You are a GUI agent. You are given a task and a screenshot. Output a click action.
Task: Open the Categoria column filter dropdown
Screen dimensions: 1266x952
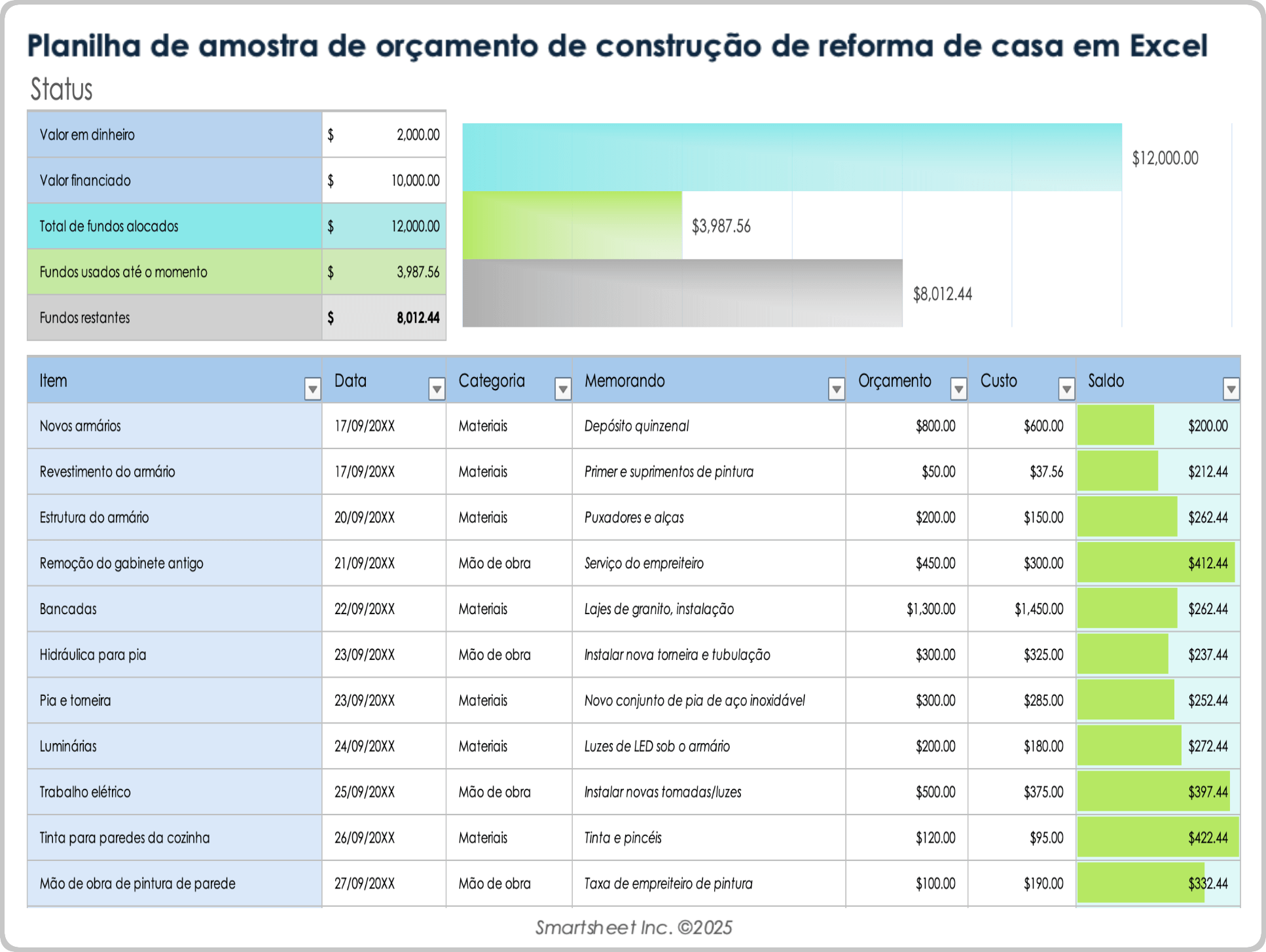[x=562, y=389]
